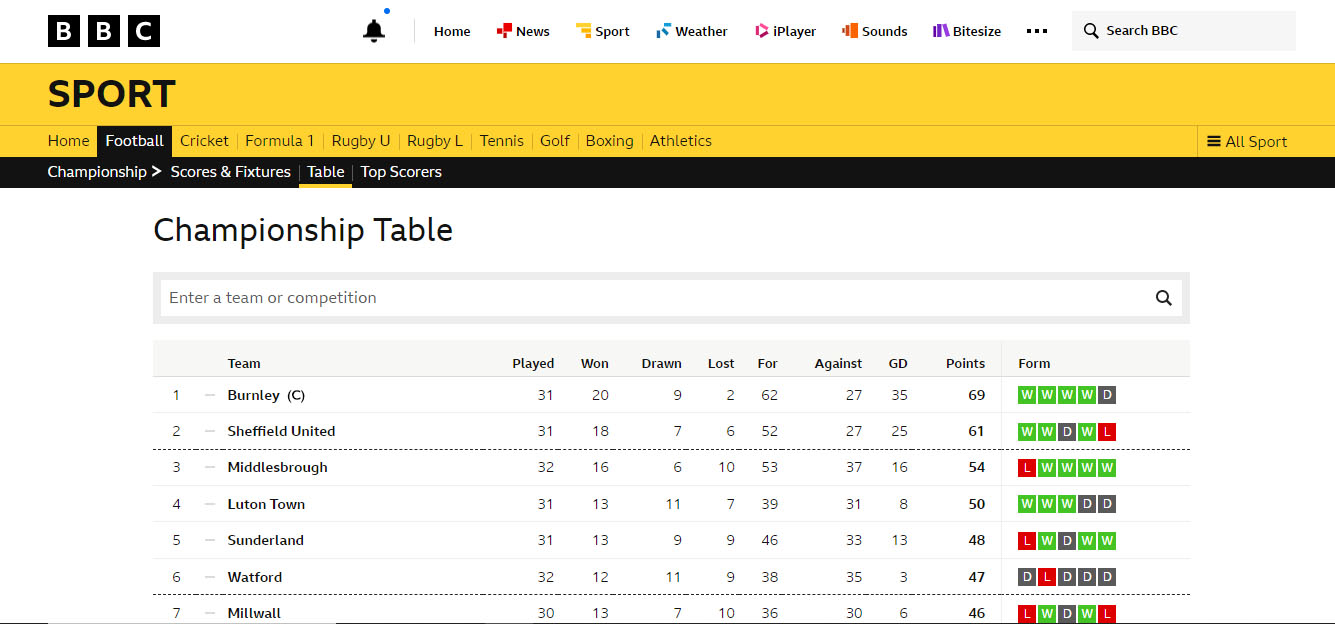Expand the More menu three dots
The height and width of the screenshot is (624, 1335).
coord(1037,31)
